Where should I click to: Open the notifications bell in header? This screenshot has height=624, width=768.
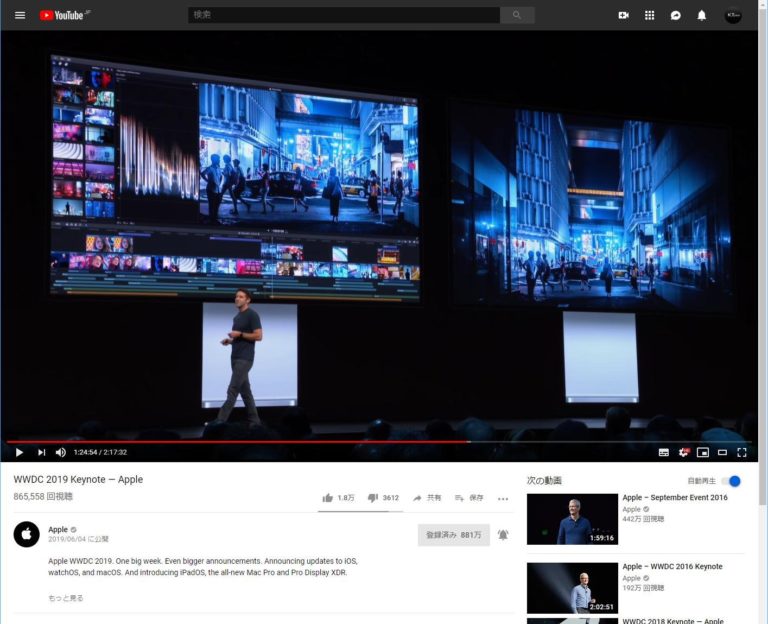tap(702, 15)
